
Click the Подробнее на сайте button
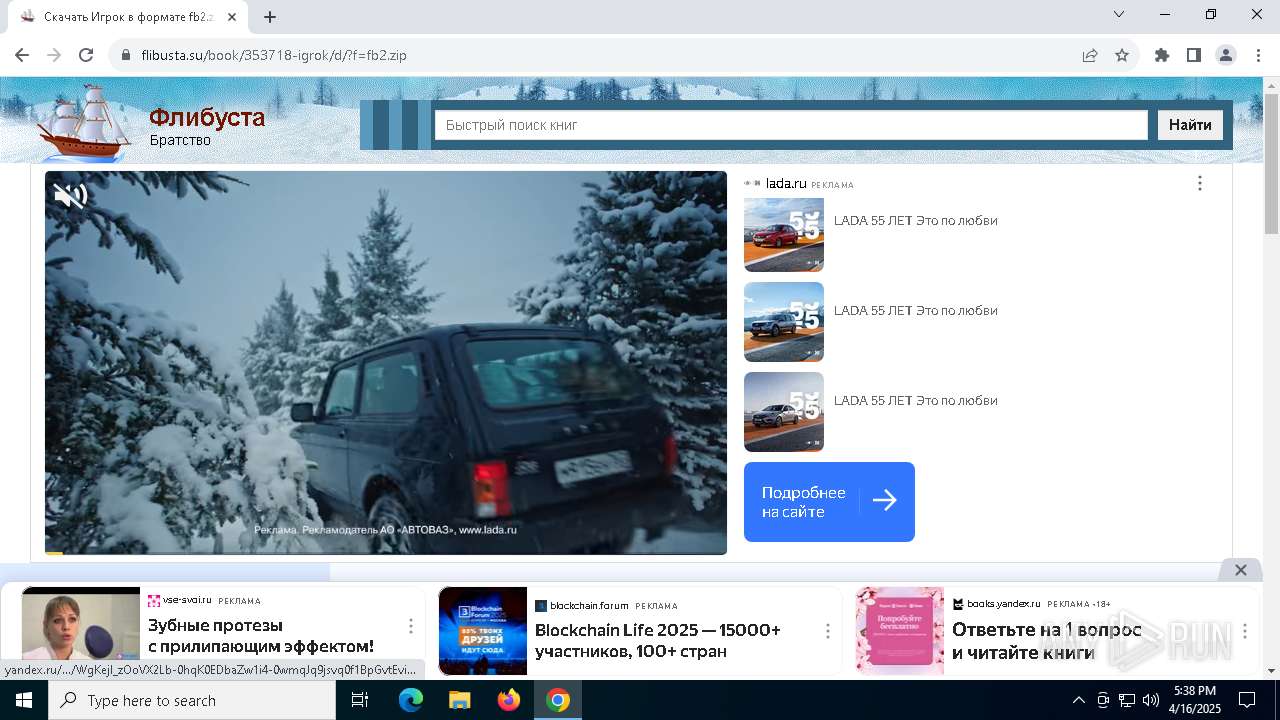point(829,502)
